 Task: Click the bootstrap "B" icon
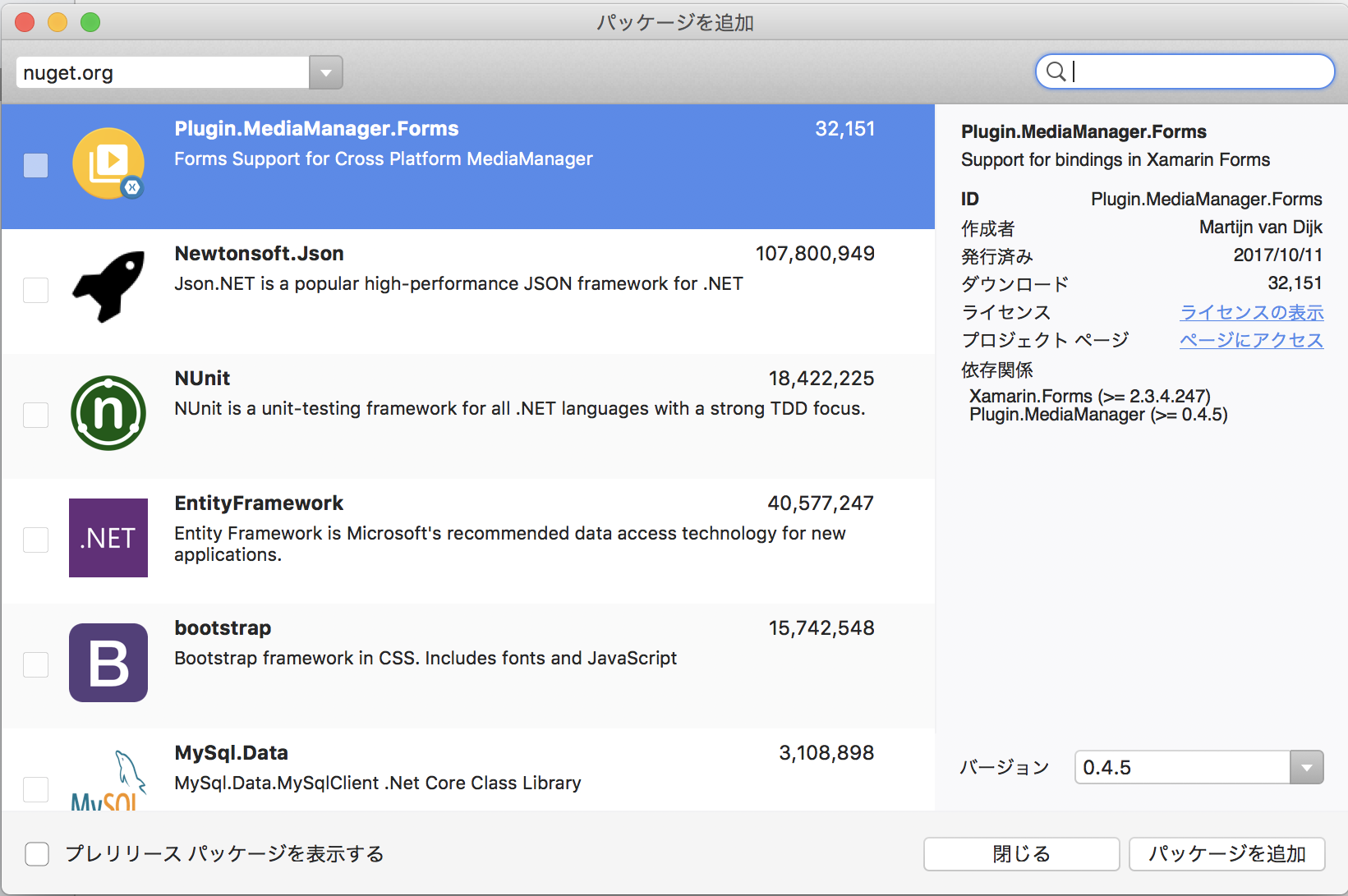coord(108,663)
